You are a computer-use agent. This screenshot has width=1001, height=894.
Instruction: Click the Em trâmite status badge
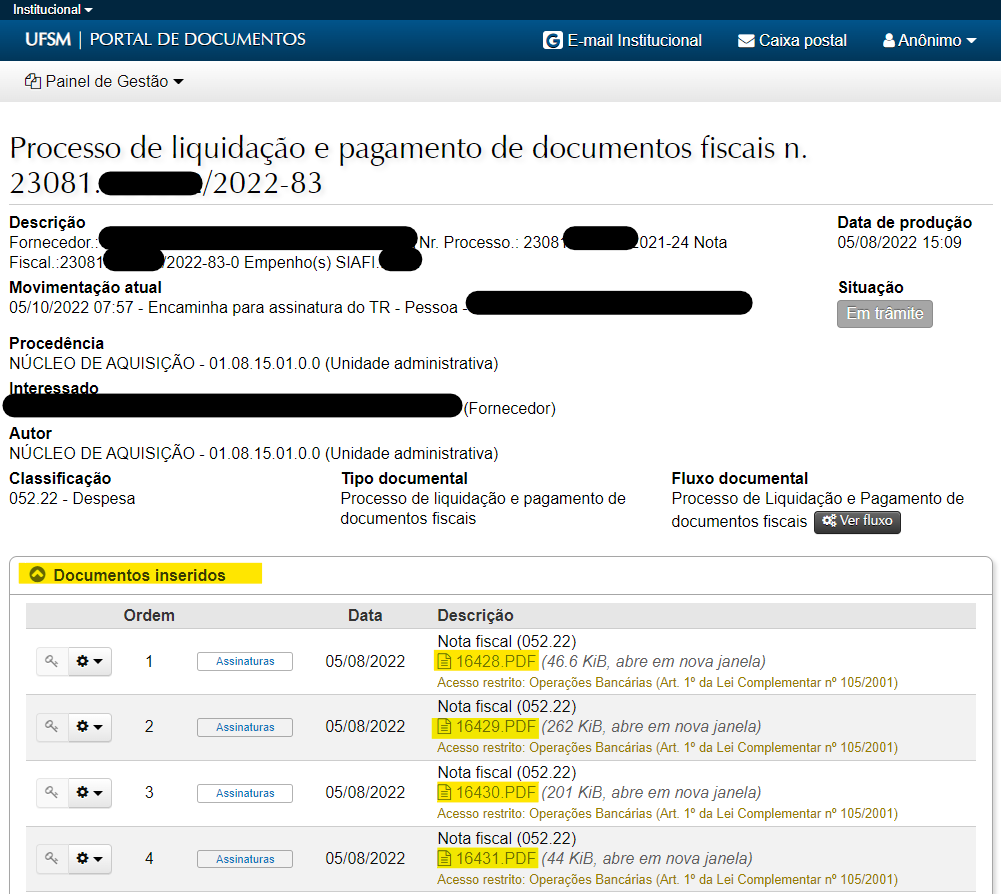click(884, 314)
